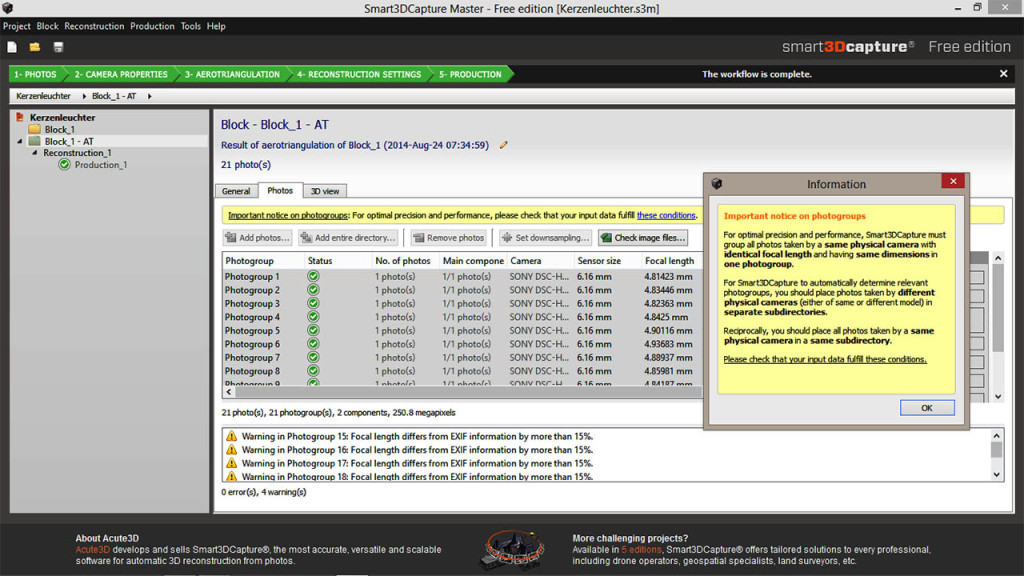Click the warning icon for Photogroup 17
The height and width of the screenshot is (576, 1024).
coord(231,463)
